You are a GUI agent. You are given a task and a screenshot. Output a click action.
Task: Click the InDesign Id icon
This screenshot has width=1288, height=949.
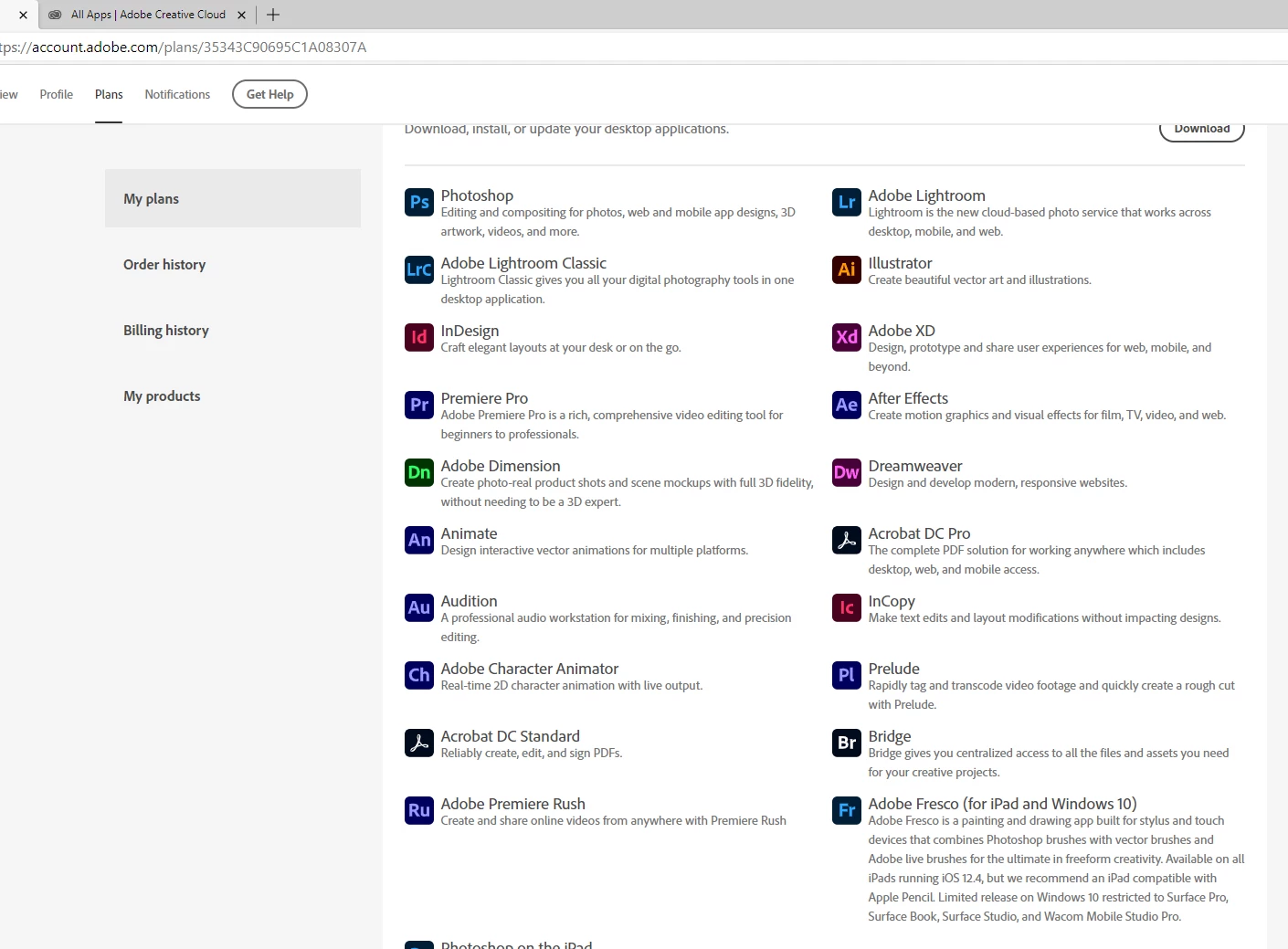click(419, 337)
